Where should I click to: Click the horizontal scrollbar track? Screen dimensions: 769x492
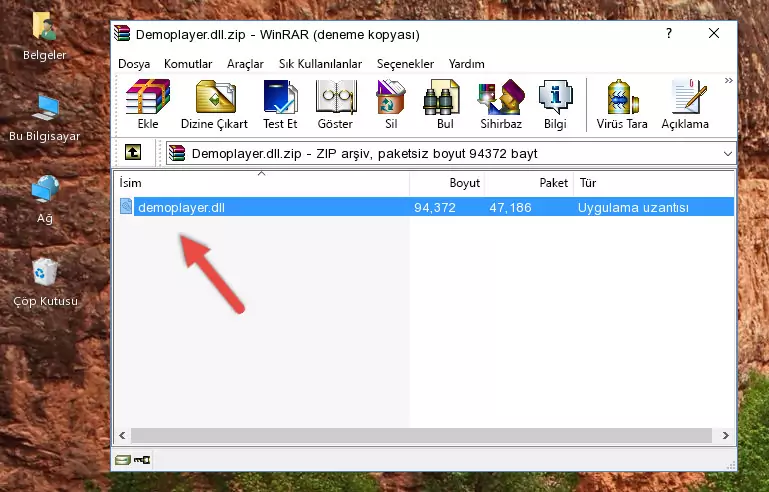point(421,435)
